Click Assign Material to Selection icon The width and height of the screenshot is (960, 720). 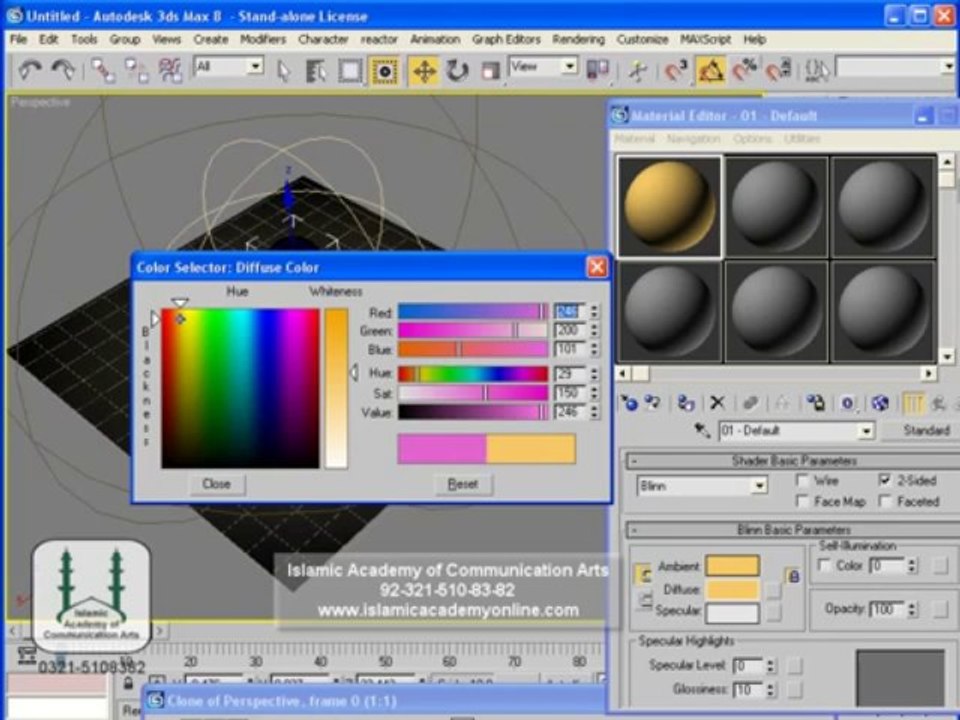coord(686,403)
